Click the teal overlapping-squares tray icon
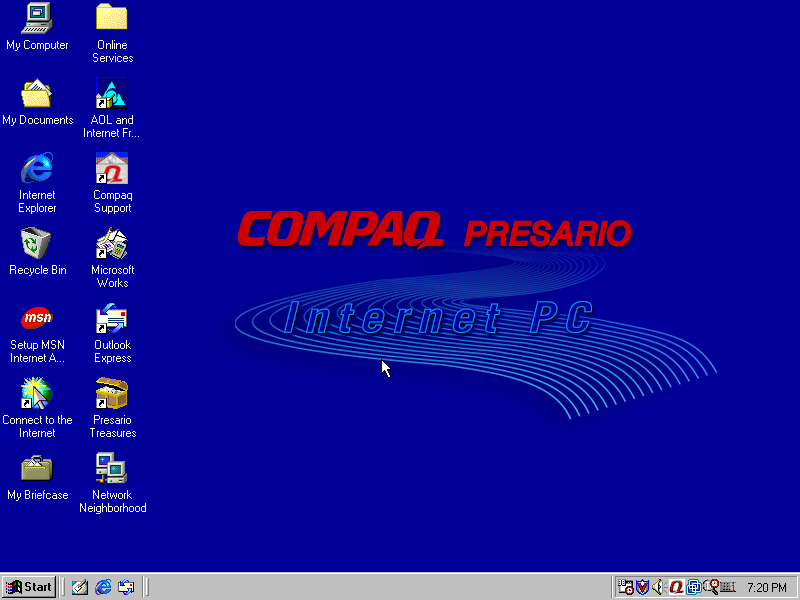 pyautogui.click(x=693, y=587)
